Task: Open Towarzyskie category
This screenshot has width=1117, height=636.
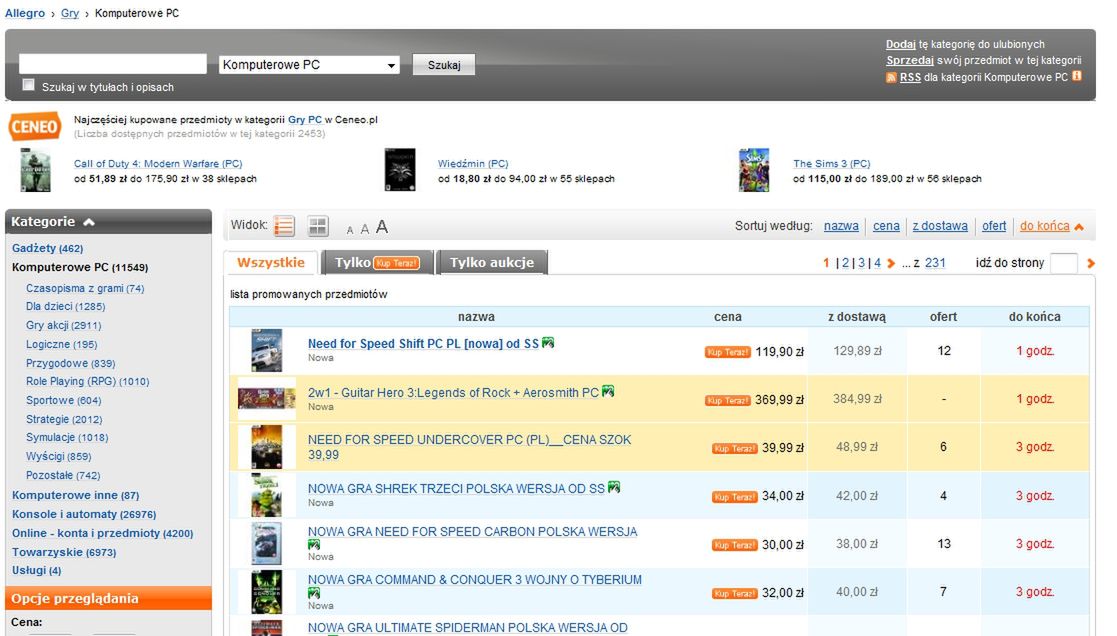Action: 64,552
